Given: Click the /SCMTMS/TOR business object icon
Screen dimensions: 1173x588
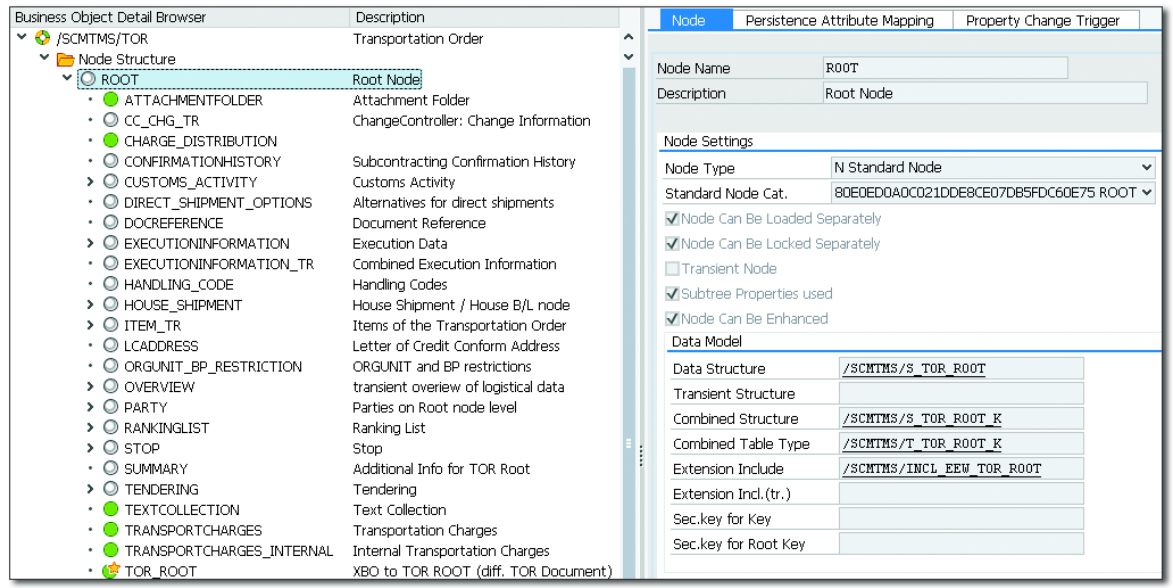Looking at the screenshot, I should pyautogui.click(x=42, y=39).
